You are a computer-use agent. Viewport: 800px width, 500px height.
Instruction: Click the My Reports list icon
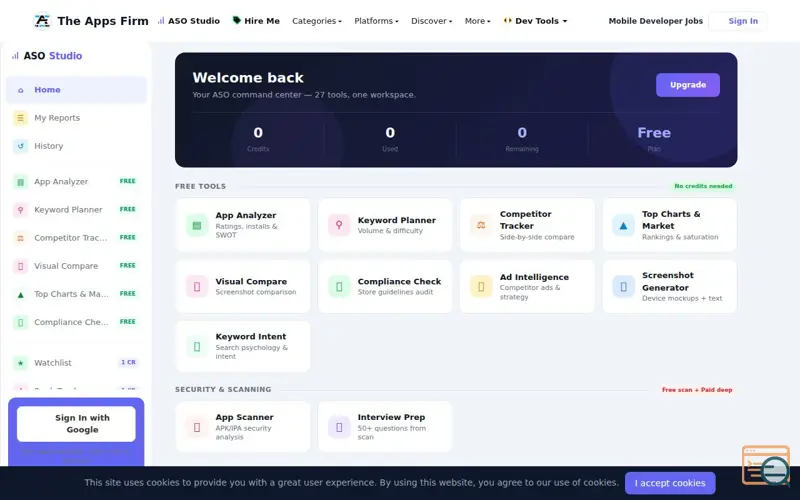coord(20,118)
